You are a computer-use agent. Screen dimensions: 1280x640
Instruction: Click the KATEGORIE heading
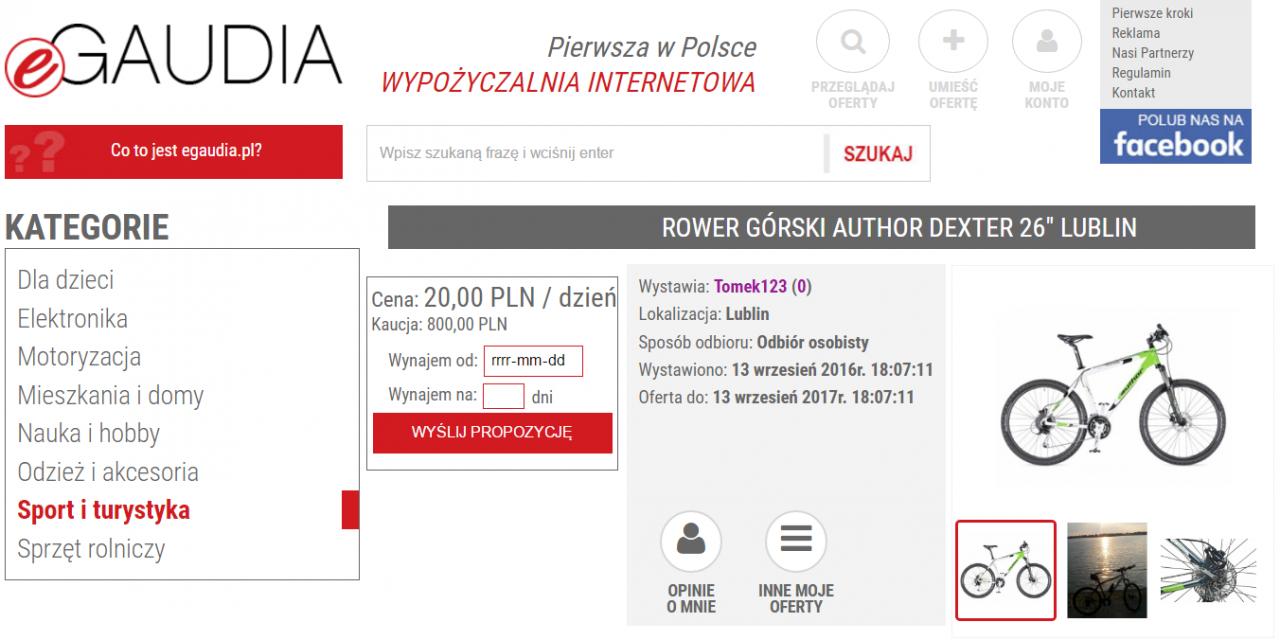(87, 227)
